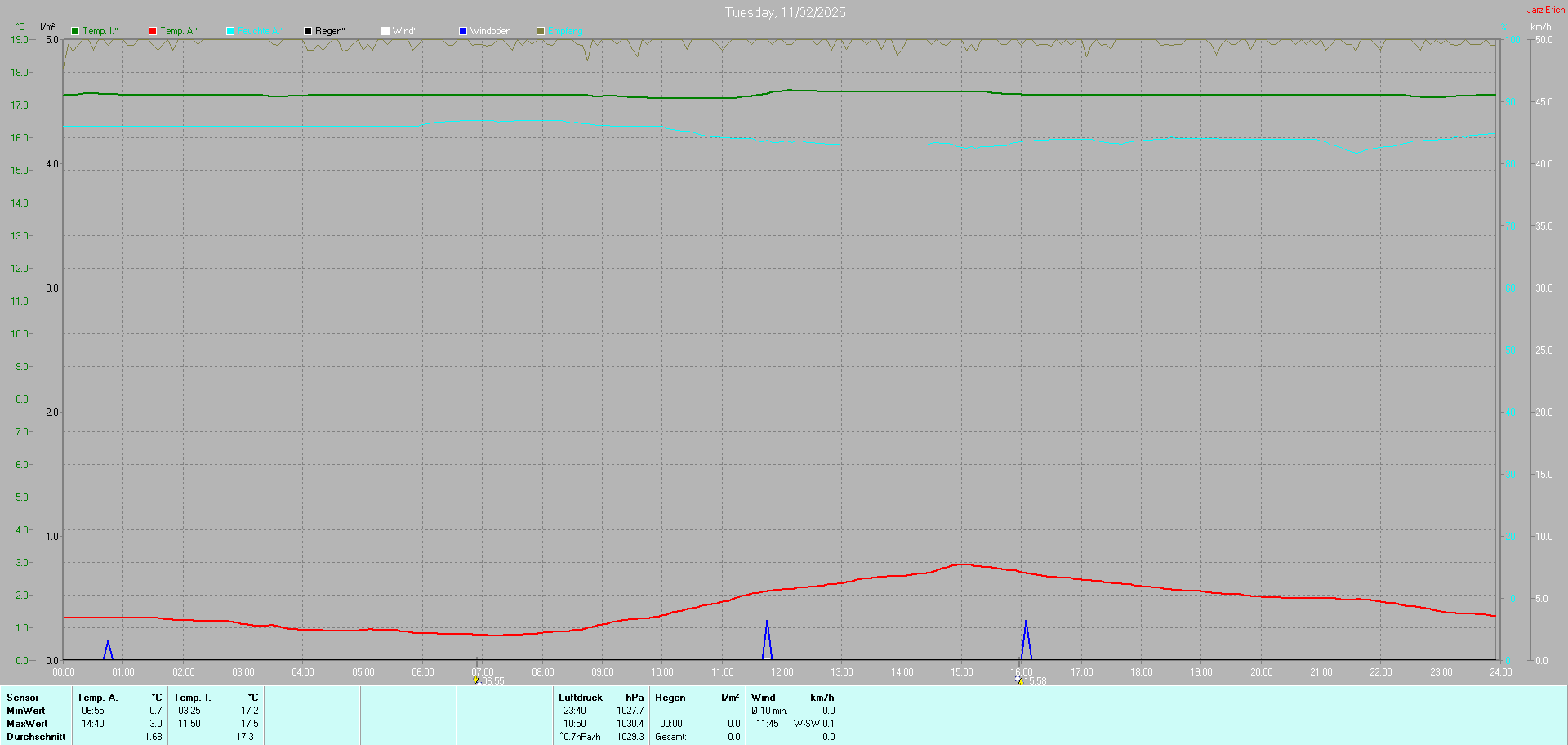Click the Sensor header in the table
Image resolution: width=1568 pixels, height=745 pixels.
click(23, 698)
